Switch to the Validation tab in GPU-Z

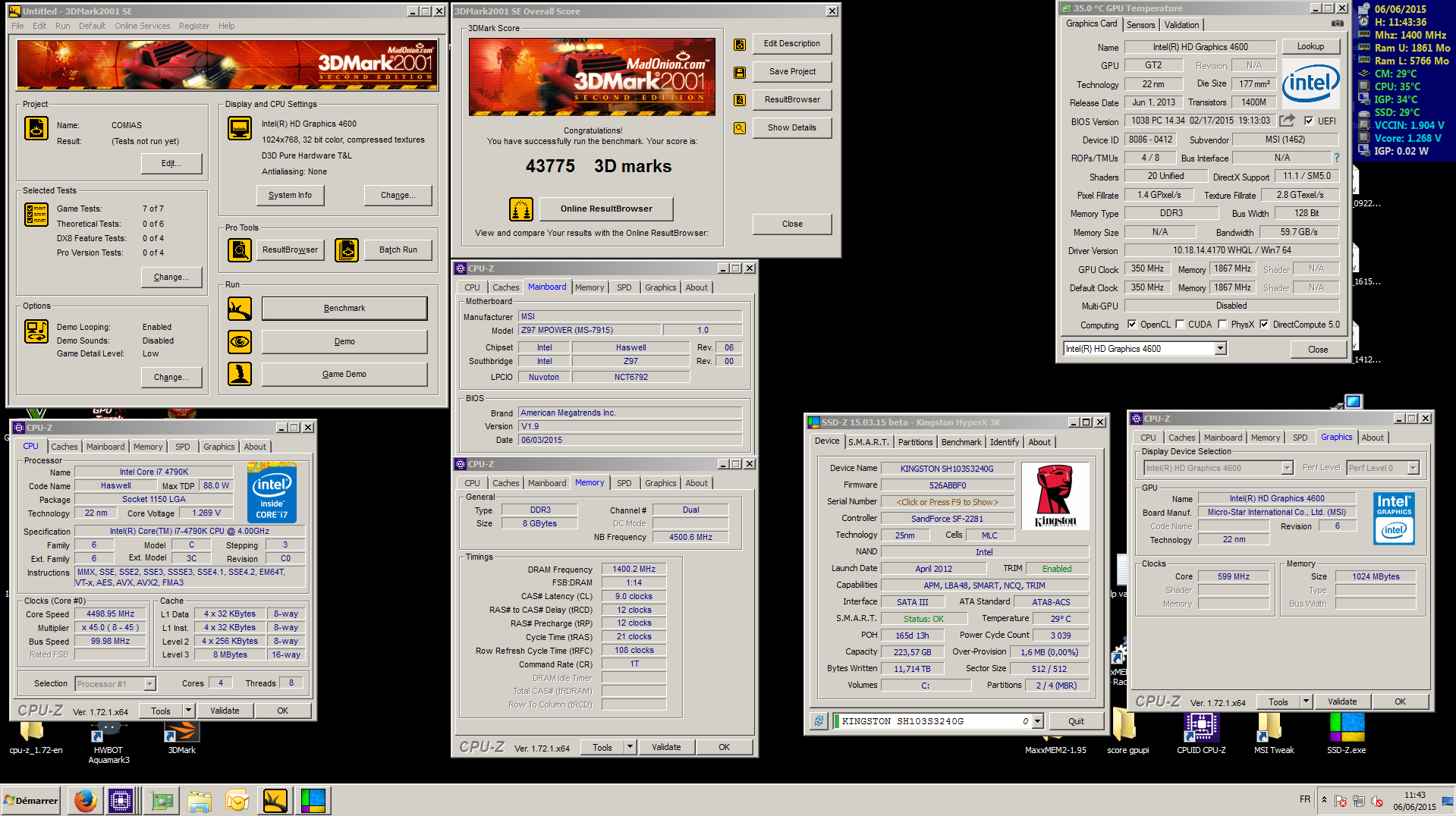1181,24
